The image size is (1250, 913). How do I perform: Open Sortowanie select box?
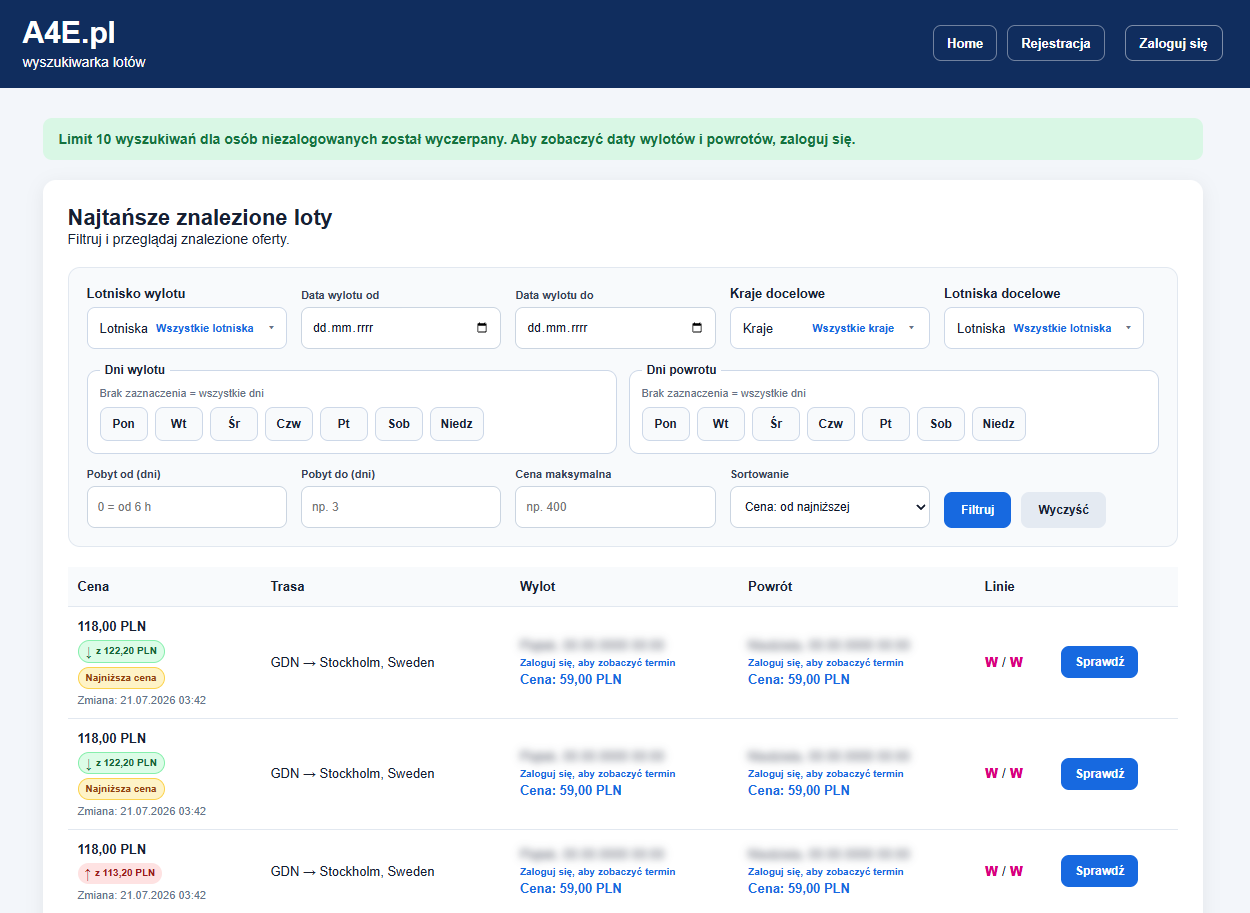tap(830, 507)
